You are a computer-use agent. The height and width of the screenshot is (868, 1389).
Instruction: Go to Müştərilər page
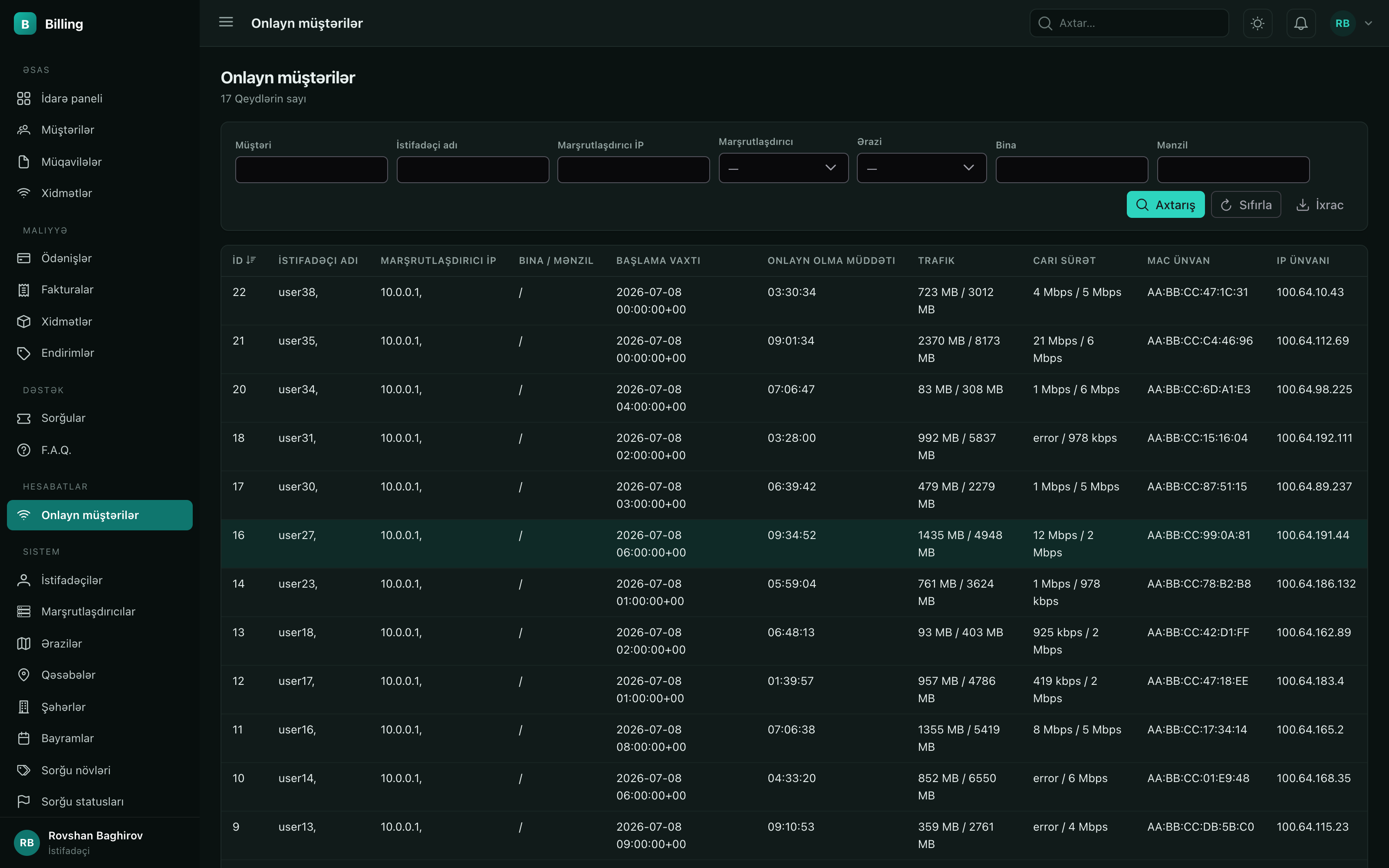click(x=100, y=130)
